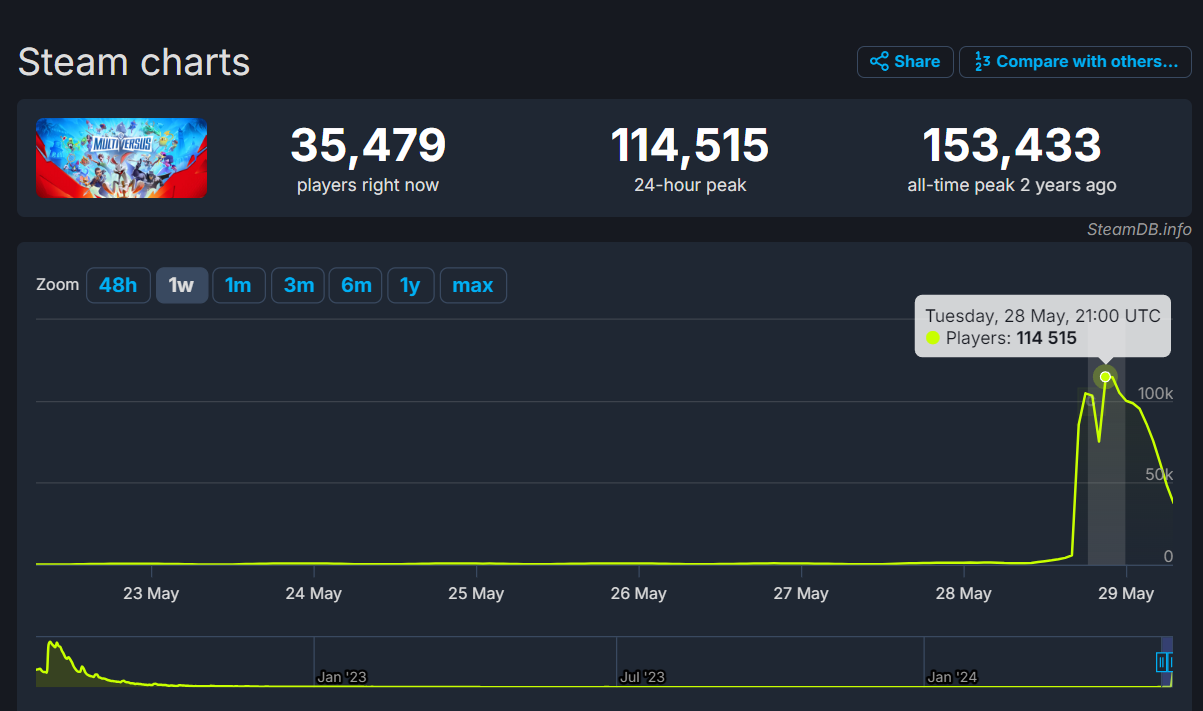The width and height of the screenshot is (1203, 711).
Task: Click the 27 May axis label
Action: coord(800,593)
